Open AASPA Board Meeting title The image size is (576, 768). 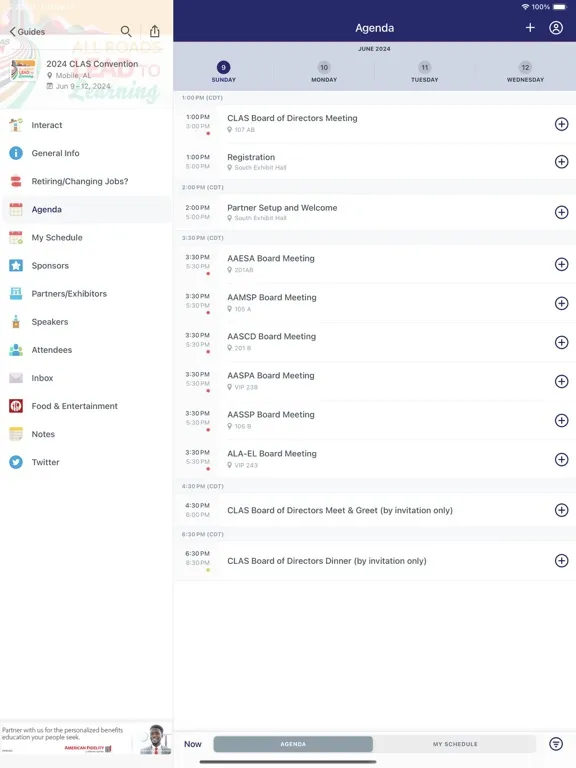[271, 375]
